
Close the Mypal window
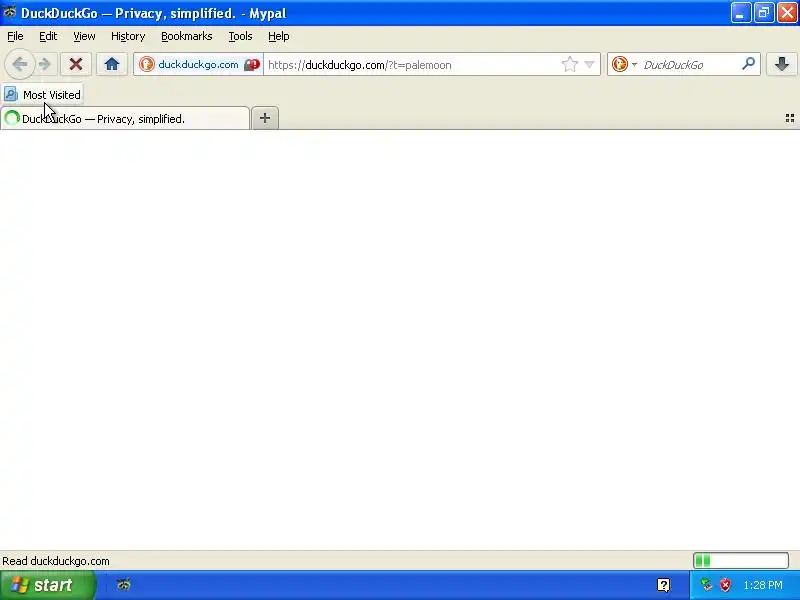(787, 13)
